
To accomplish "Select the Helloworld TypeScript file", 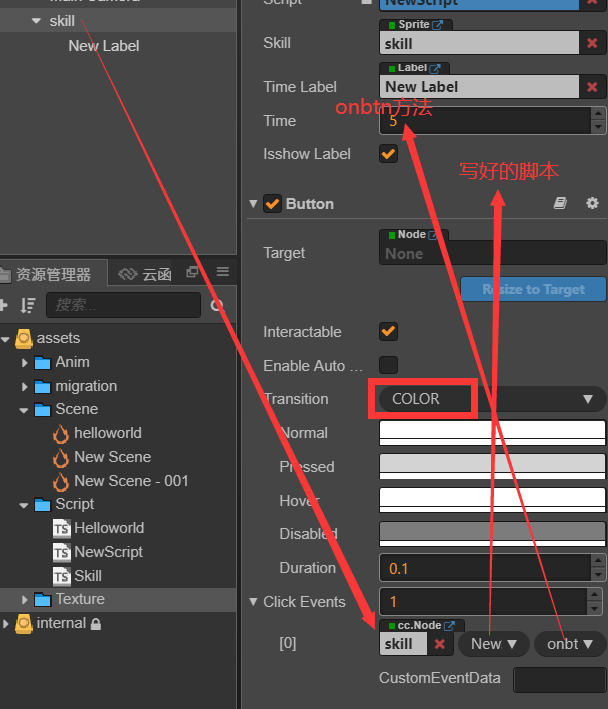I will click(109, 528).
